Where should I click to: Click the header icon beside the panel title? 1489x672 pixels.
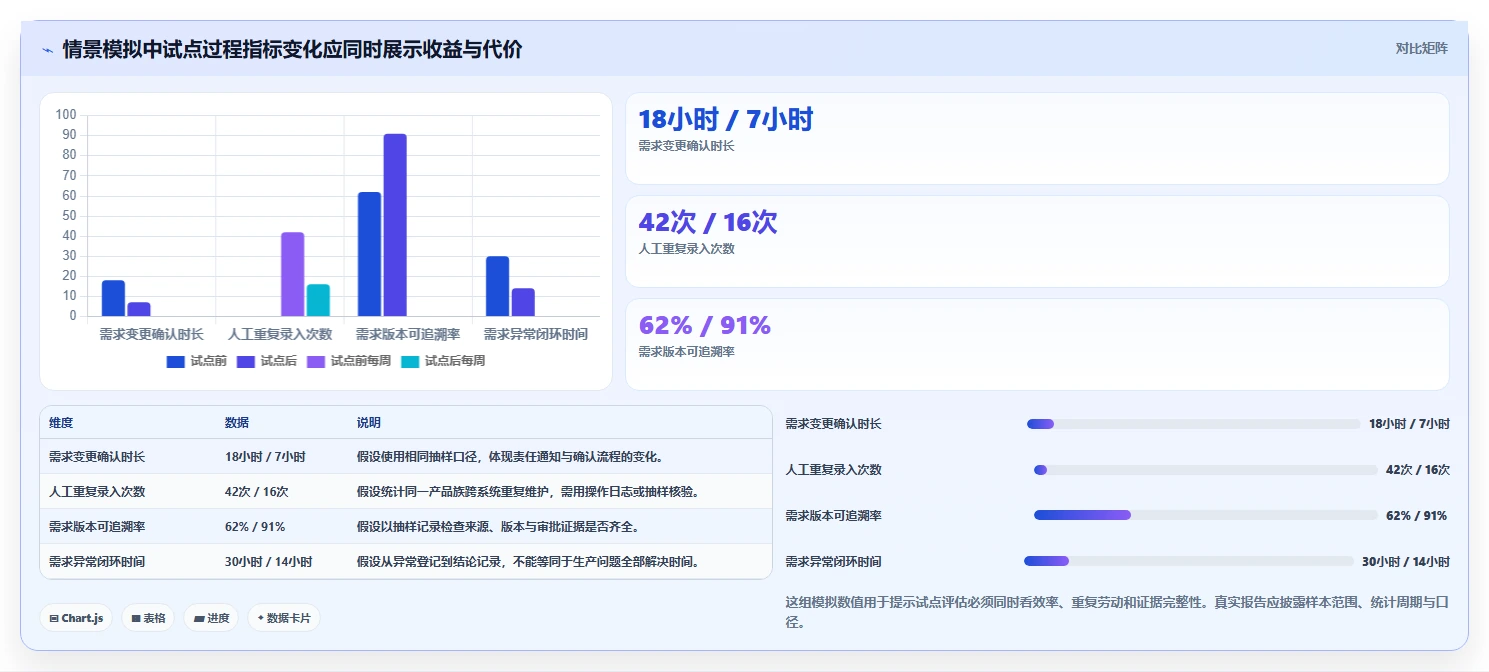coord(47,50)
